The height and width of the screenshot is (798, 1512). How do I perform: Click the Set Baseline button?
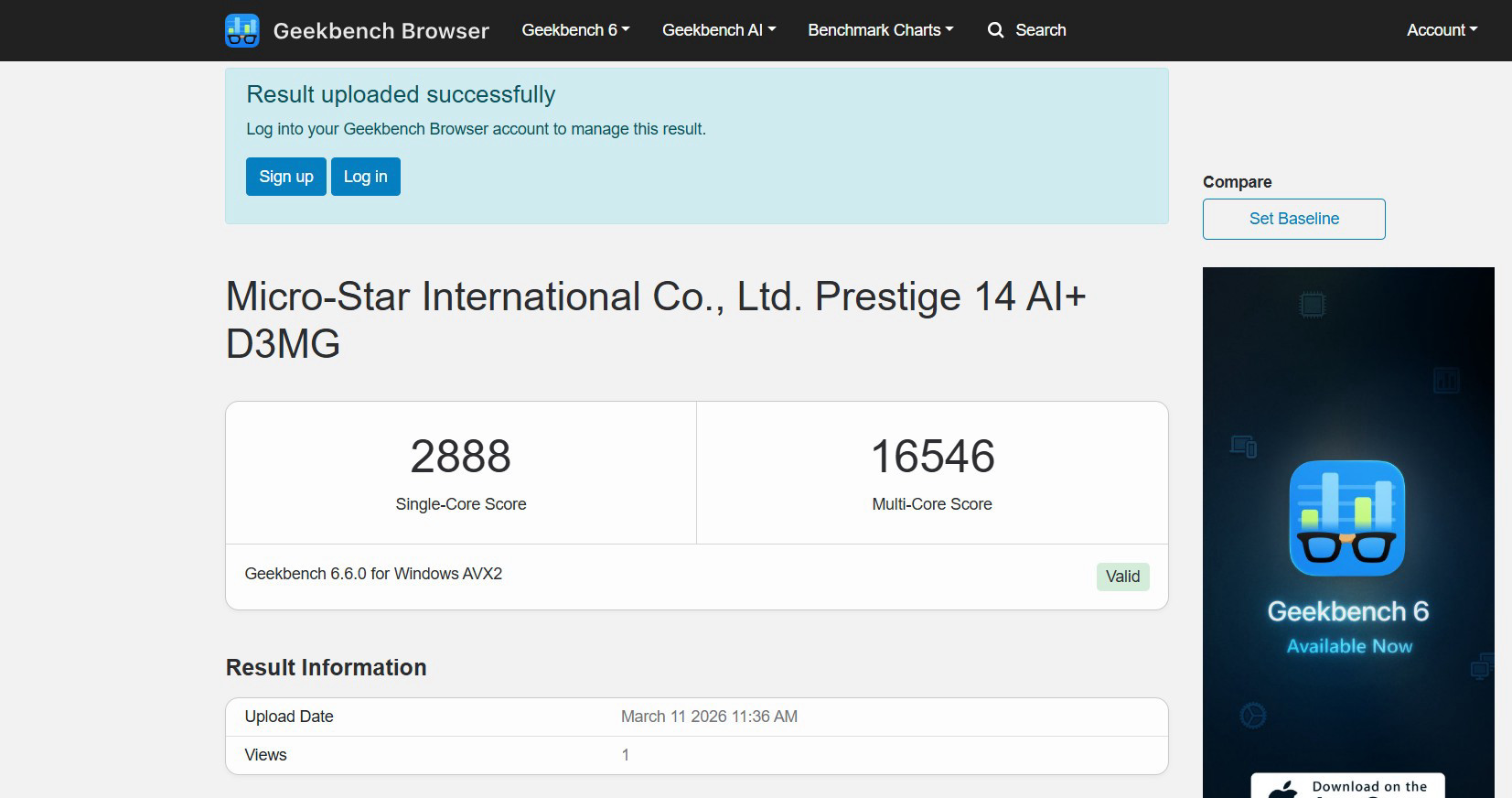[1293, 219]
